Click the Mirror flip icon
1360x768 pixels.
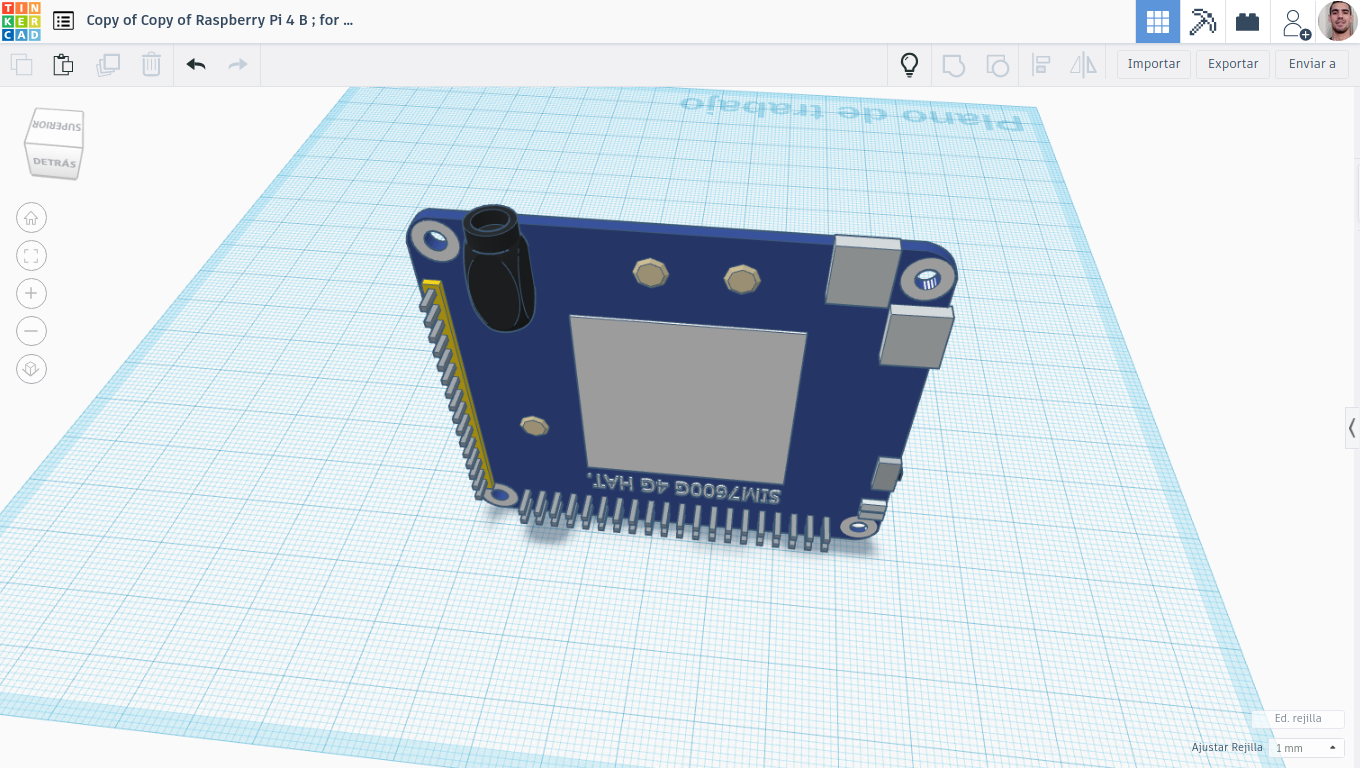[x=1083, y=66]
